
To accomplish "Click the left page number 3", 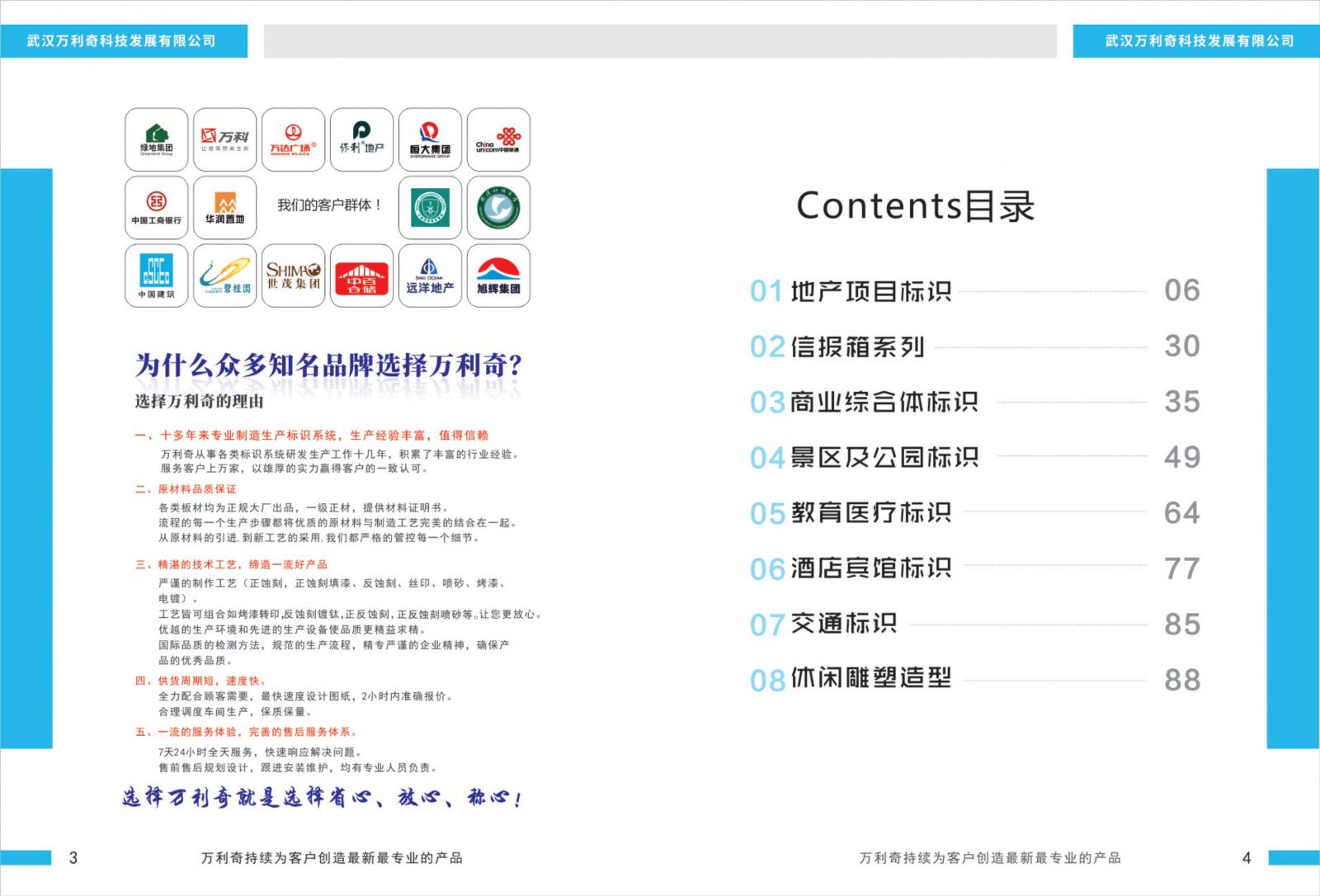I will pyautogui.click(x=73, y=858).
